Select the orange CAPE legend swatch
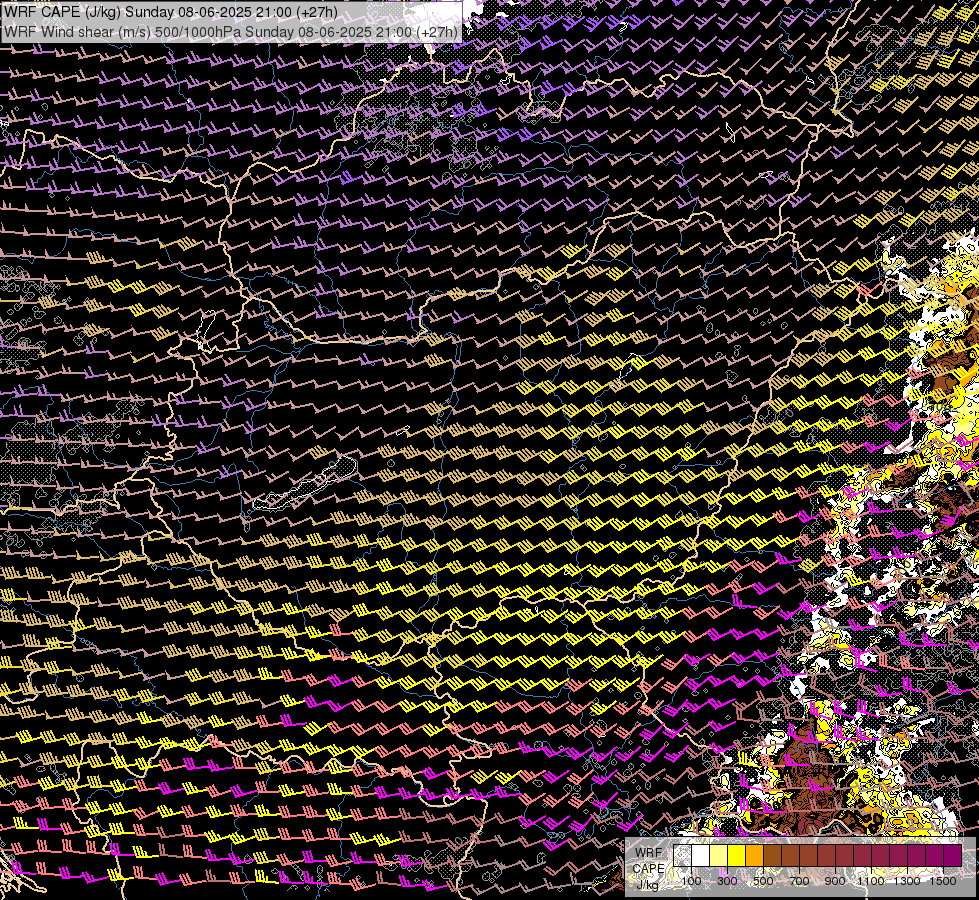979x900 pixels. pos(754,856)
